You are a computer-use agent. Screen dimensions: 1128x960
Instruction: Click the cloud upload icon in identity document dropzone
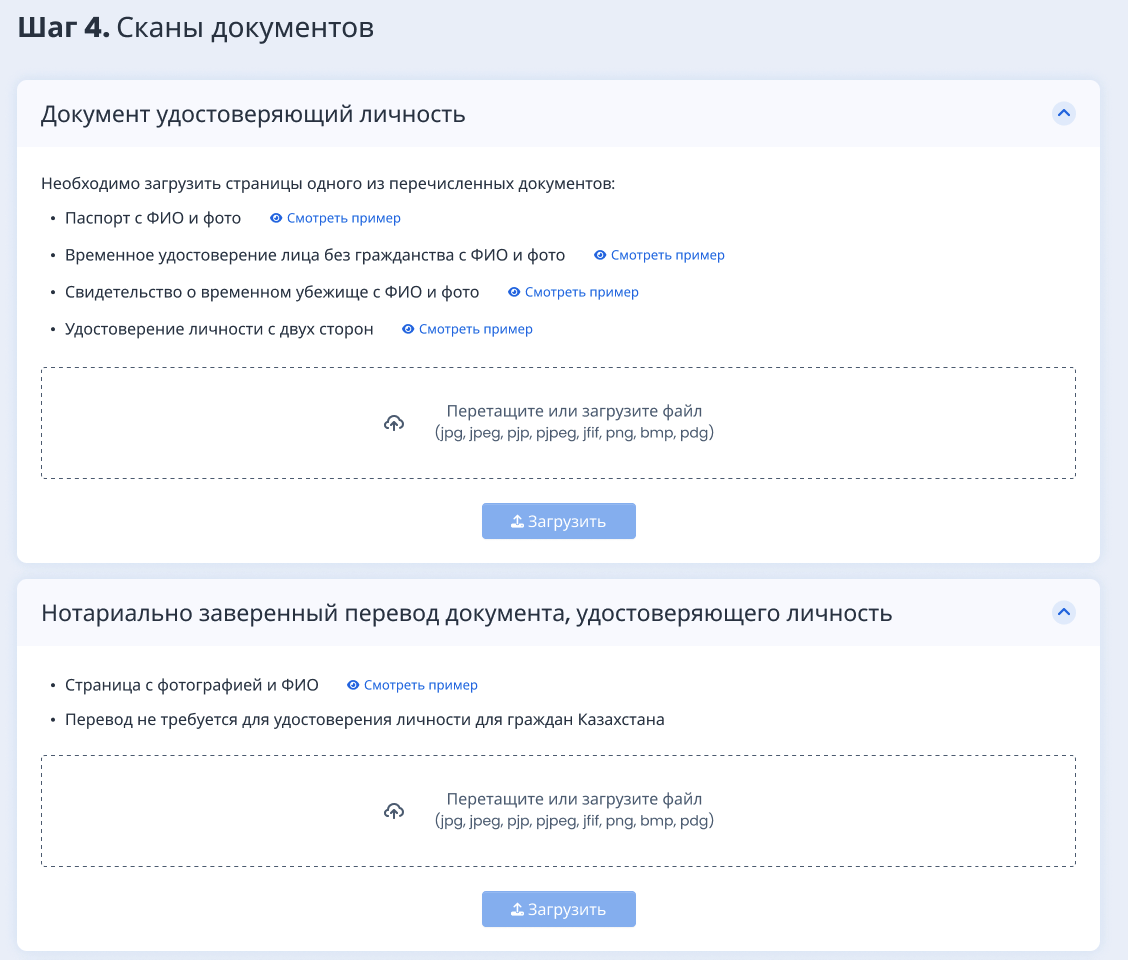point(394,423)
